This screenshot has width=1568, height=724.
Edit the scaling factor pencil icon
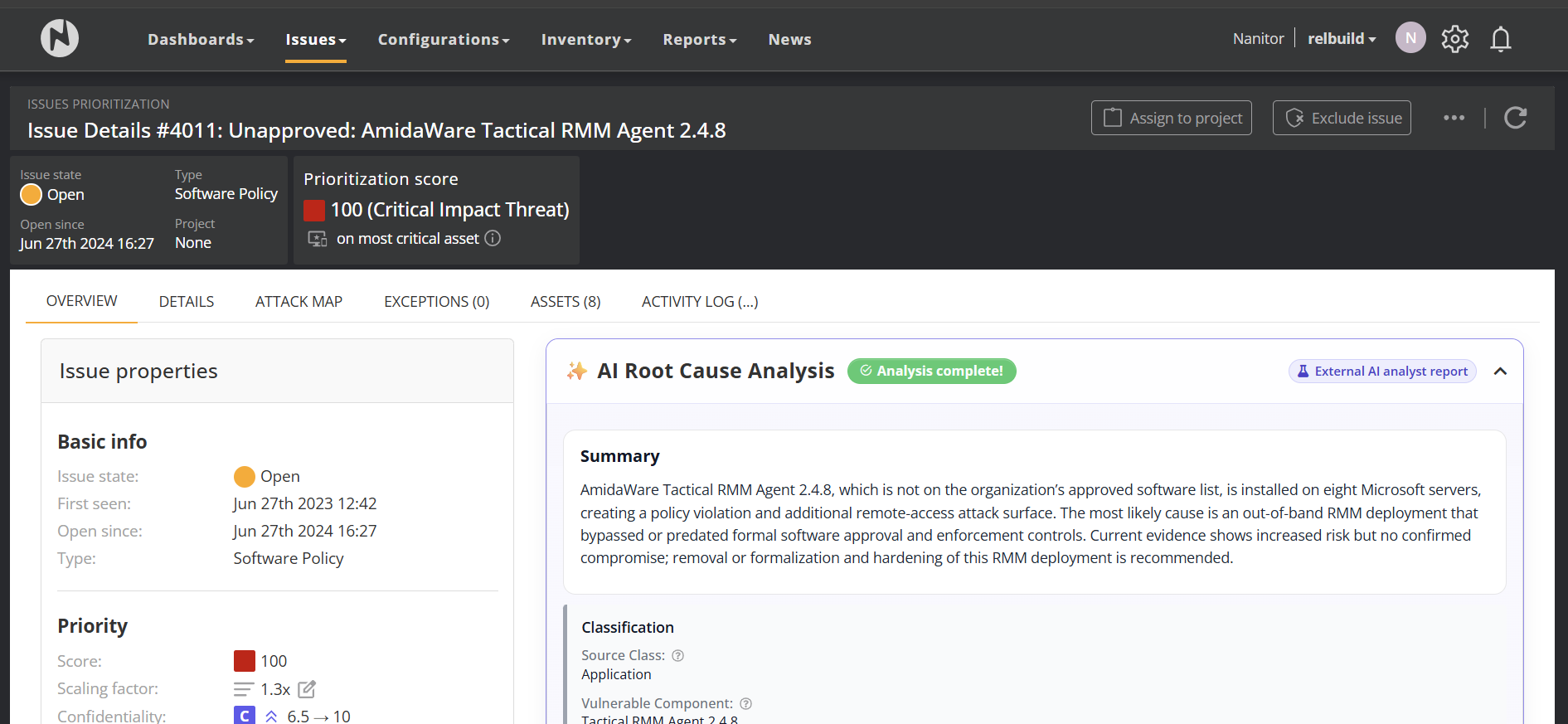pyautogui.click(x=307, y=689)
